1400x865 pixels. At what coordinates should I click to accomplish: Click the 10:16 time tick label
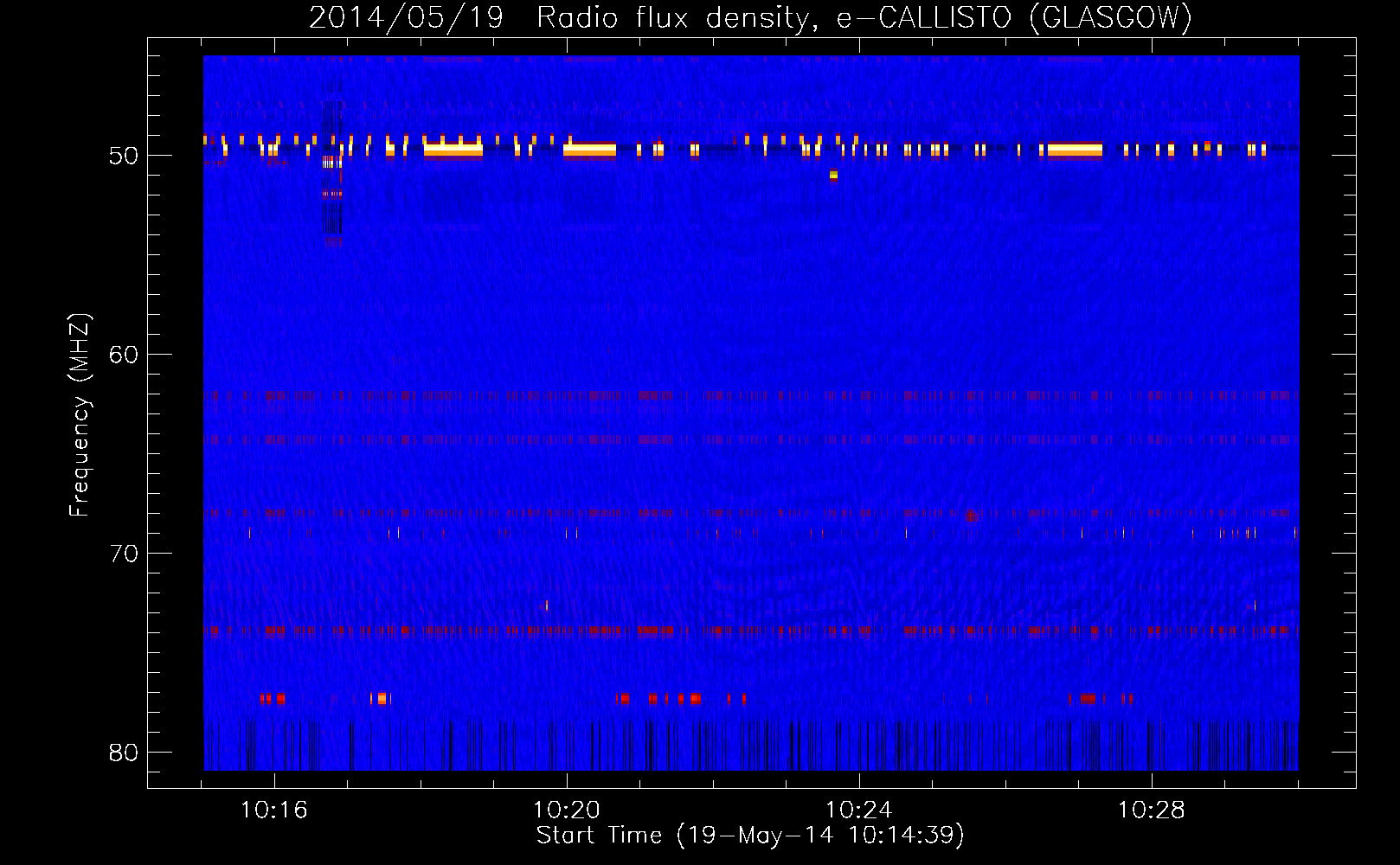(x=274, y=811)
